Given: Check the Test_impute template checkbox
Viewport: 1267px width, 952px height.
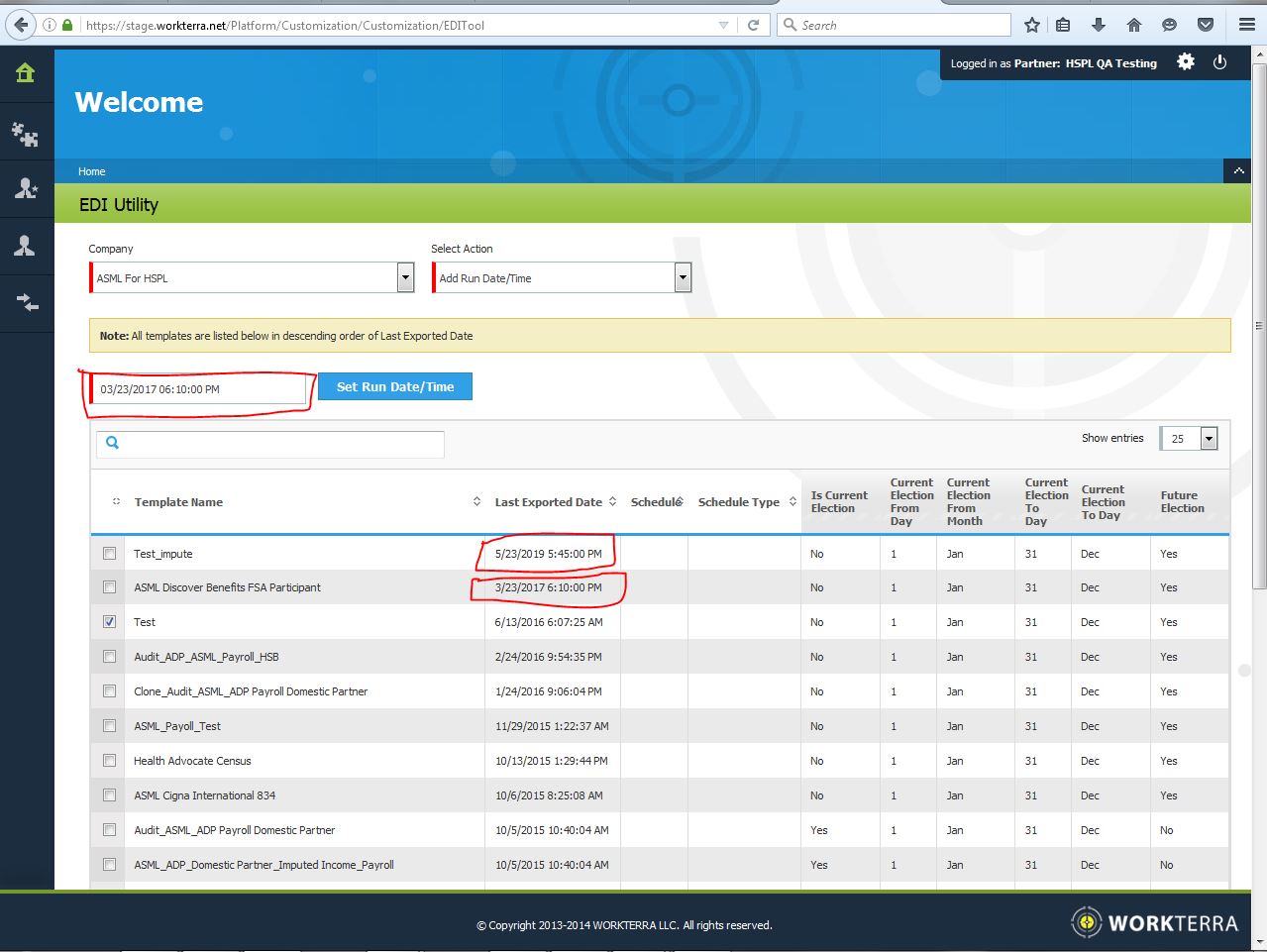Looking at the screenshot, I should point(110,554).
